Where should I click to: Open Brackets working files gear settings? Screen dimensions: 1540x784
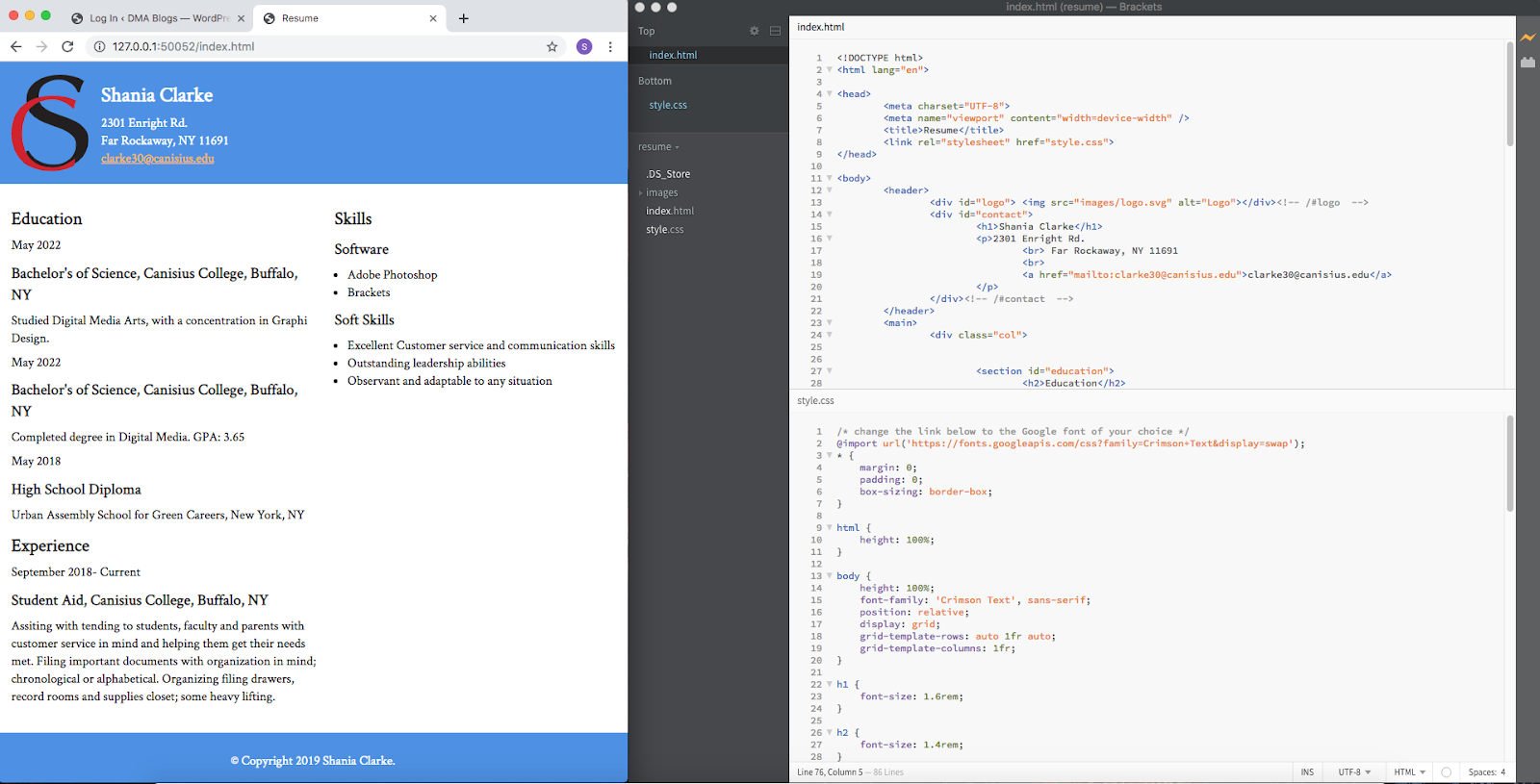click(755, 31)
